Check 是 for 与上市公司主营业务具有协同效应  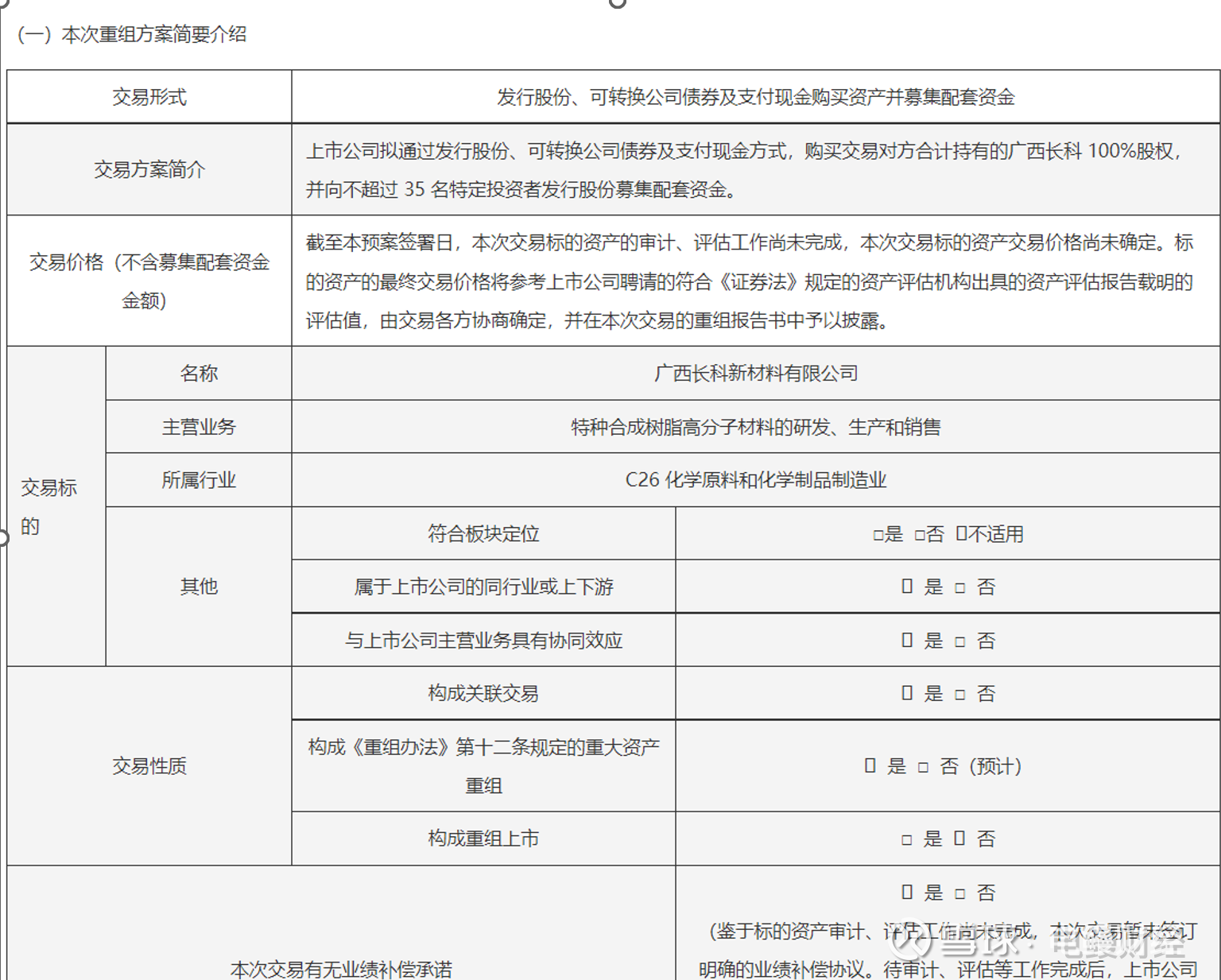click(907, 640)
